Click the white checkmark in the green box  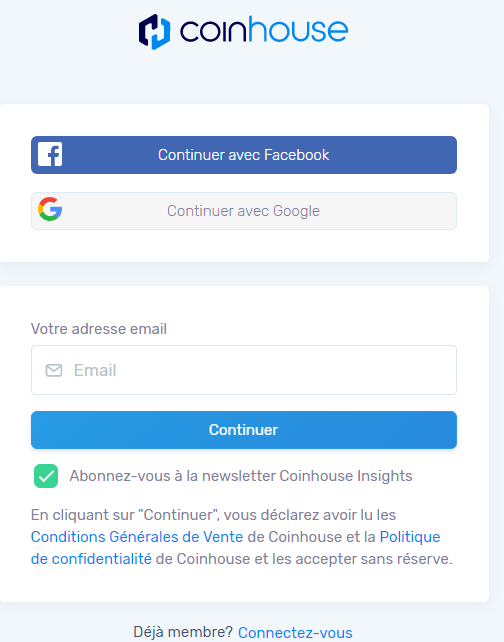[x=46, y=476]
